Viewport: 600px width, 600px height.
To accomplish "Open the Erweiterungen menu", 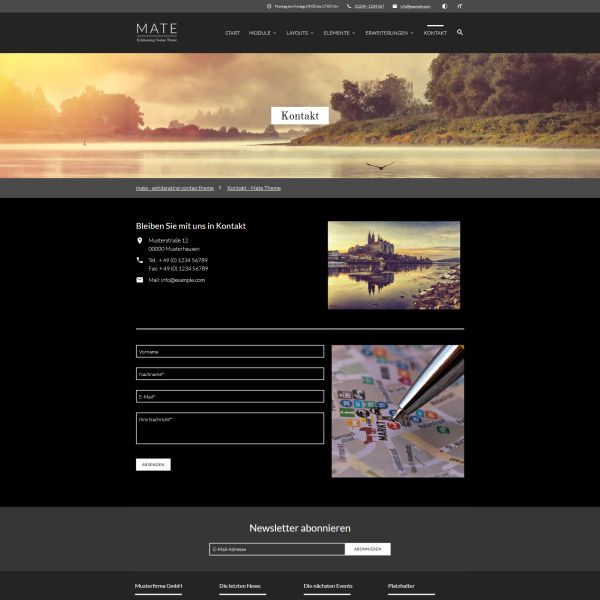I will [x=388, y=33].
